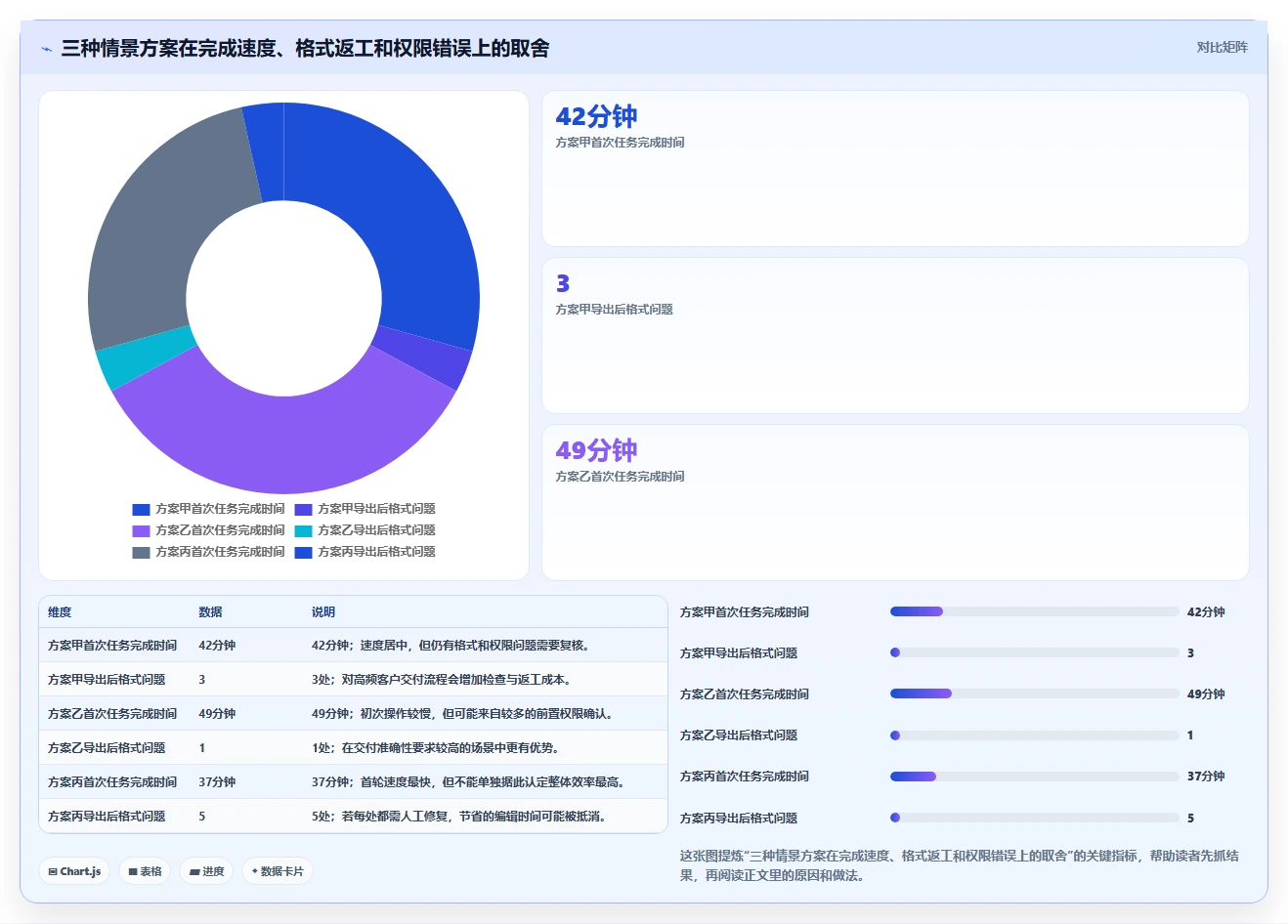Click progress bar for 方案丙首次任务完成时间
The width and height of the screenshot is (1288, 924).
click(x=1034, y=777)
